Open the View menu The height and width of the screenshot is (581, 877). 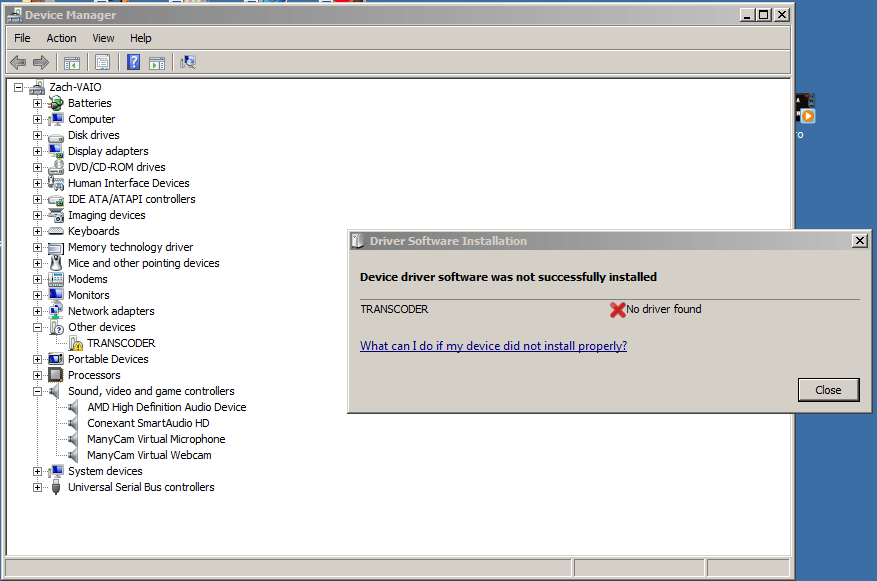pos(103,38)
